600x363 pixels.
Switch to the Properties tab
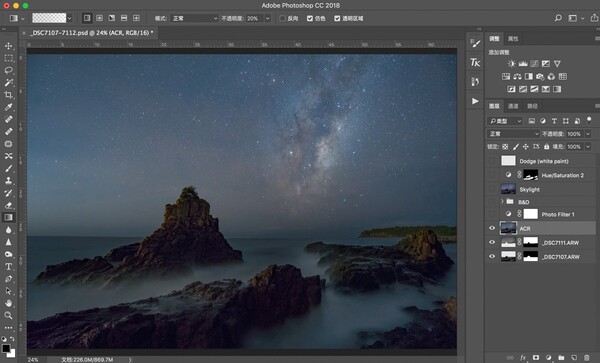click(513, 39)
